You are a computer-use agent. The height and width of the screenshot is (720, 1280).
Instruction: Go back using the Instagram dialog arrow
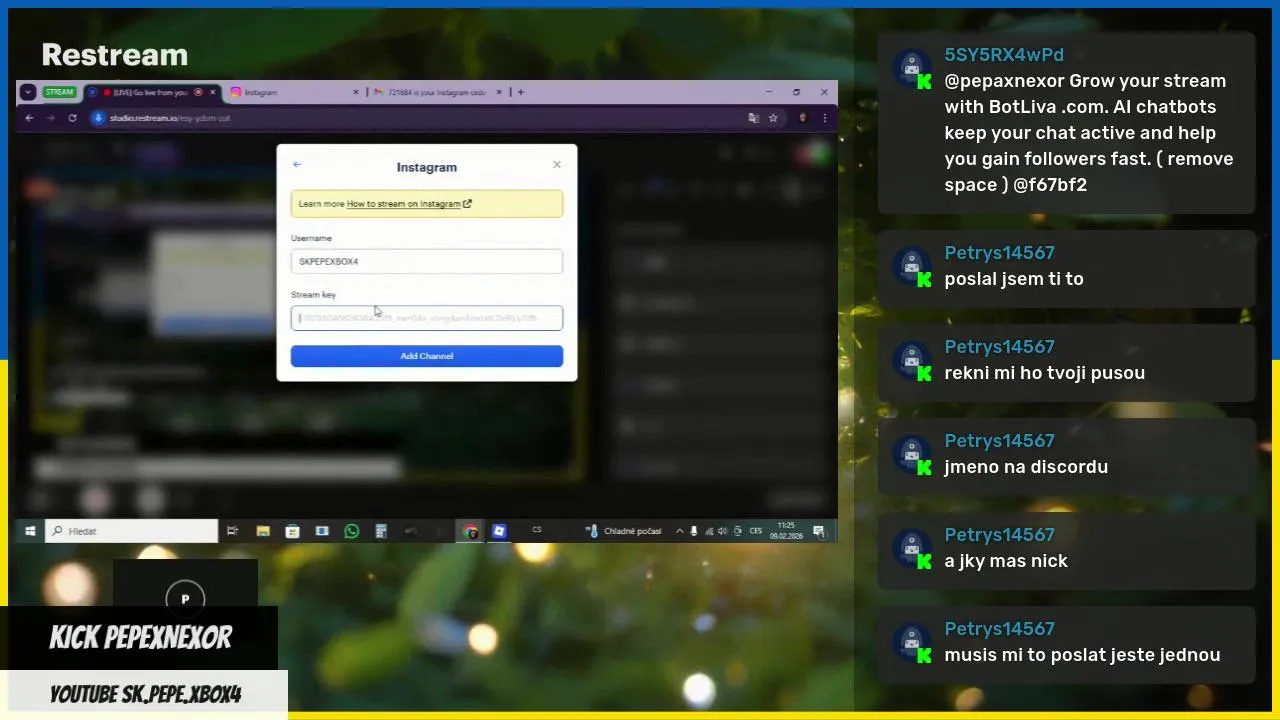tap(296, 165)
